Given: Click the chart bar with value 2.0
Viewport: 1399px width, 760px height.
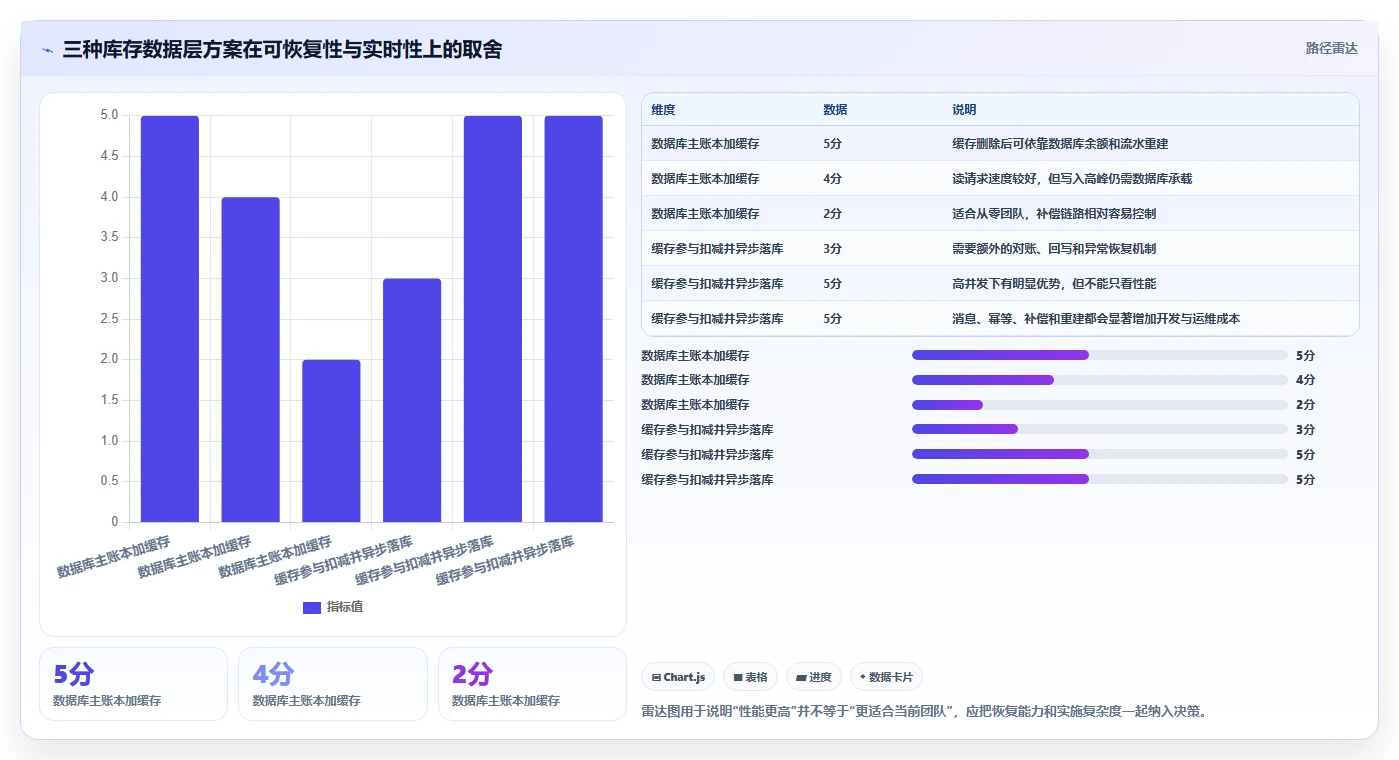Looking at the screenshot, I should click(x=331, y=441).
